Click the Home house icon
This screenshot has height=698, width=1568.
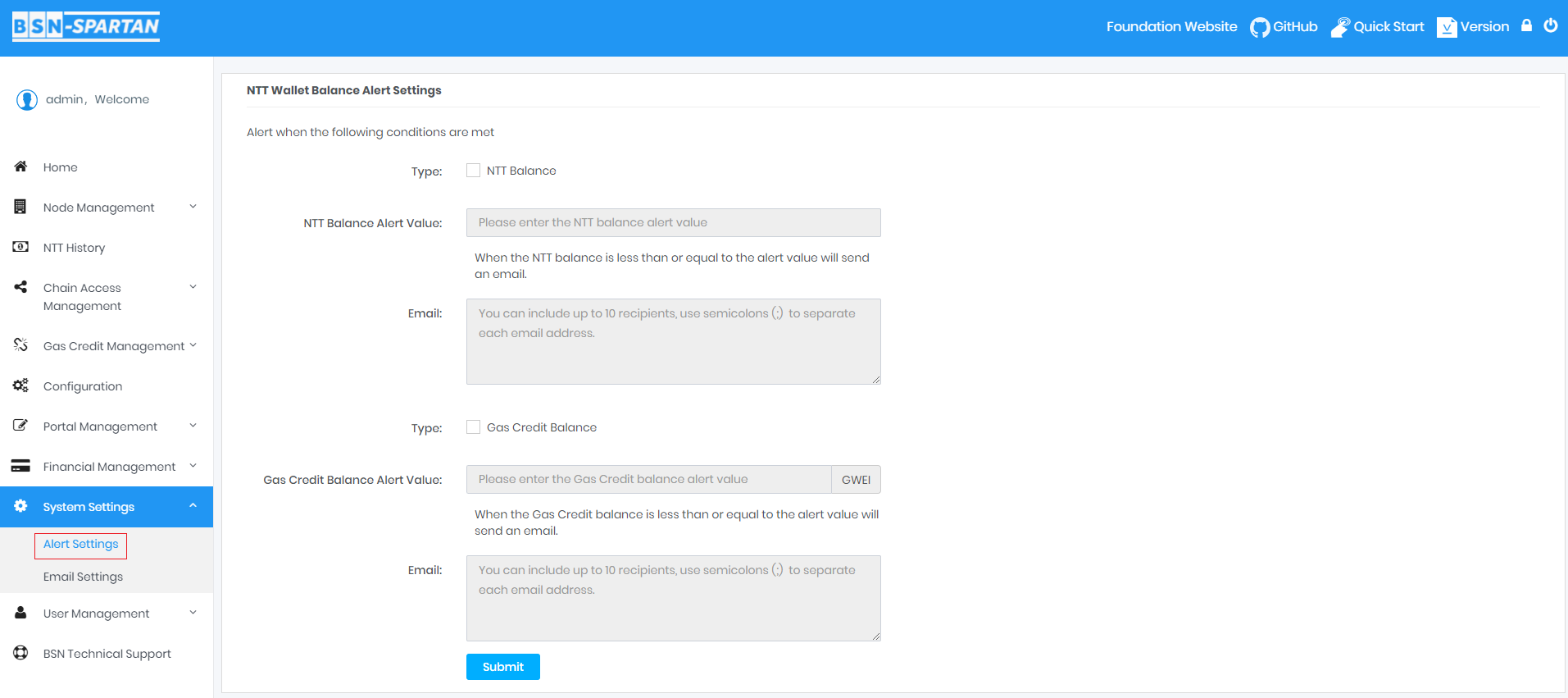click(21, 167)
